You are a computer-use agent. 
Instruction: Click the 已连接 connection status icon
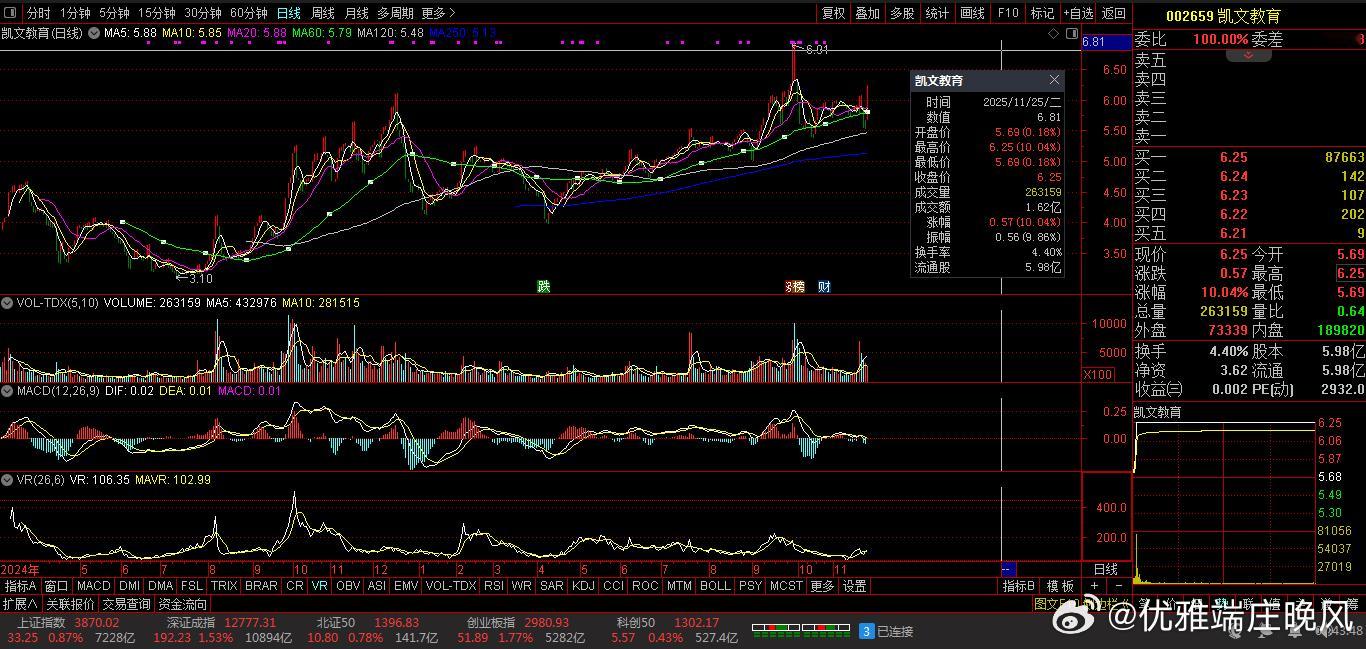[867, 631]
